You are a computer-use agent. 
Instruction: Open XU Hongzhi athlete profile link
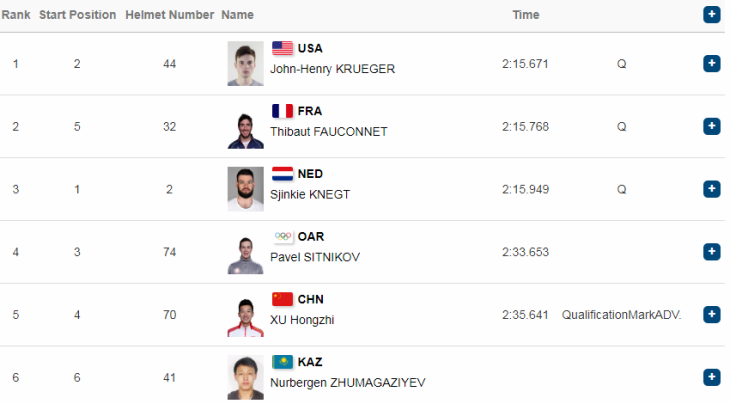[x=302, y=320]
